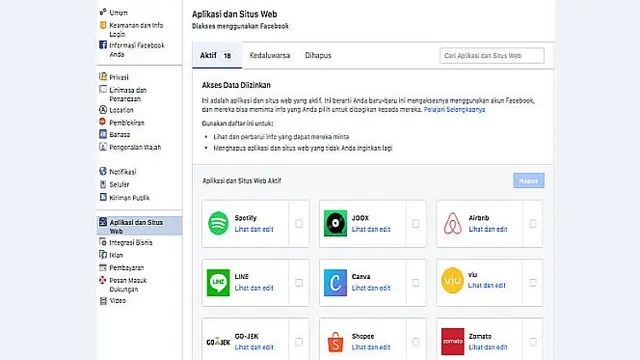Click the Keamanan dan Info Login shield icon
Viewport: 640px width, 360px height.
[x=103, y=25]
